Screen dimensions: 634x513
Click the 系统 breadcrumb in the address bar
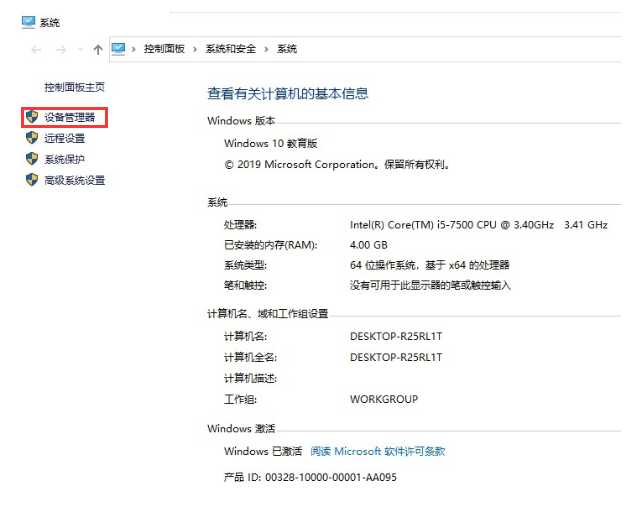[x=287, y=49]
